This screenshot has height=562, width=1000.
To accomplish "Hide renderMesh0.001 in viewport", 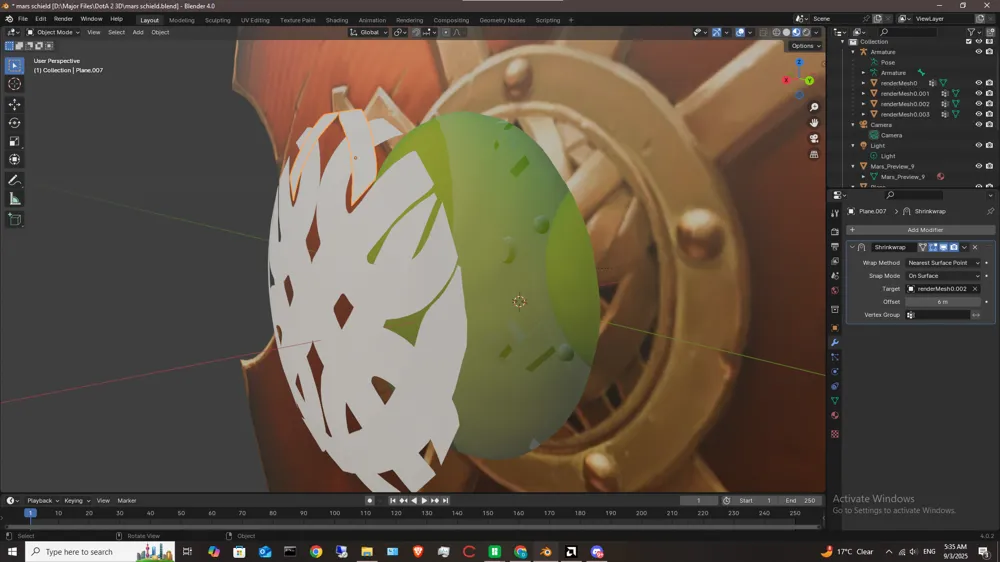I will pyautogui.click(x=978, y=93).
